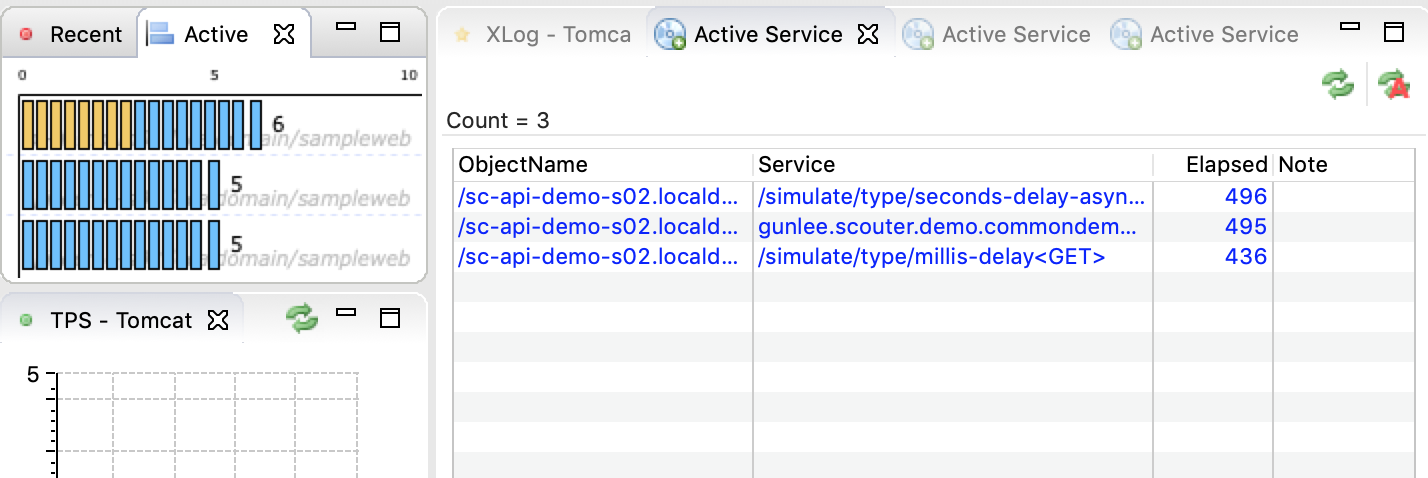The height and width of the screenshot is (478, 1428).
Task: Select the gunlee.scouter.demo service row
Action: point(934,227)
